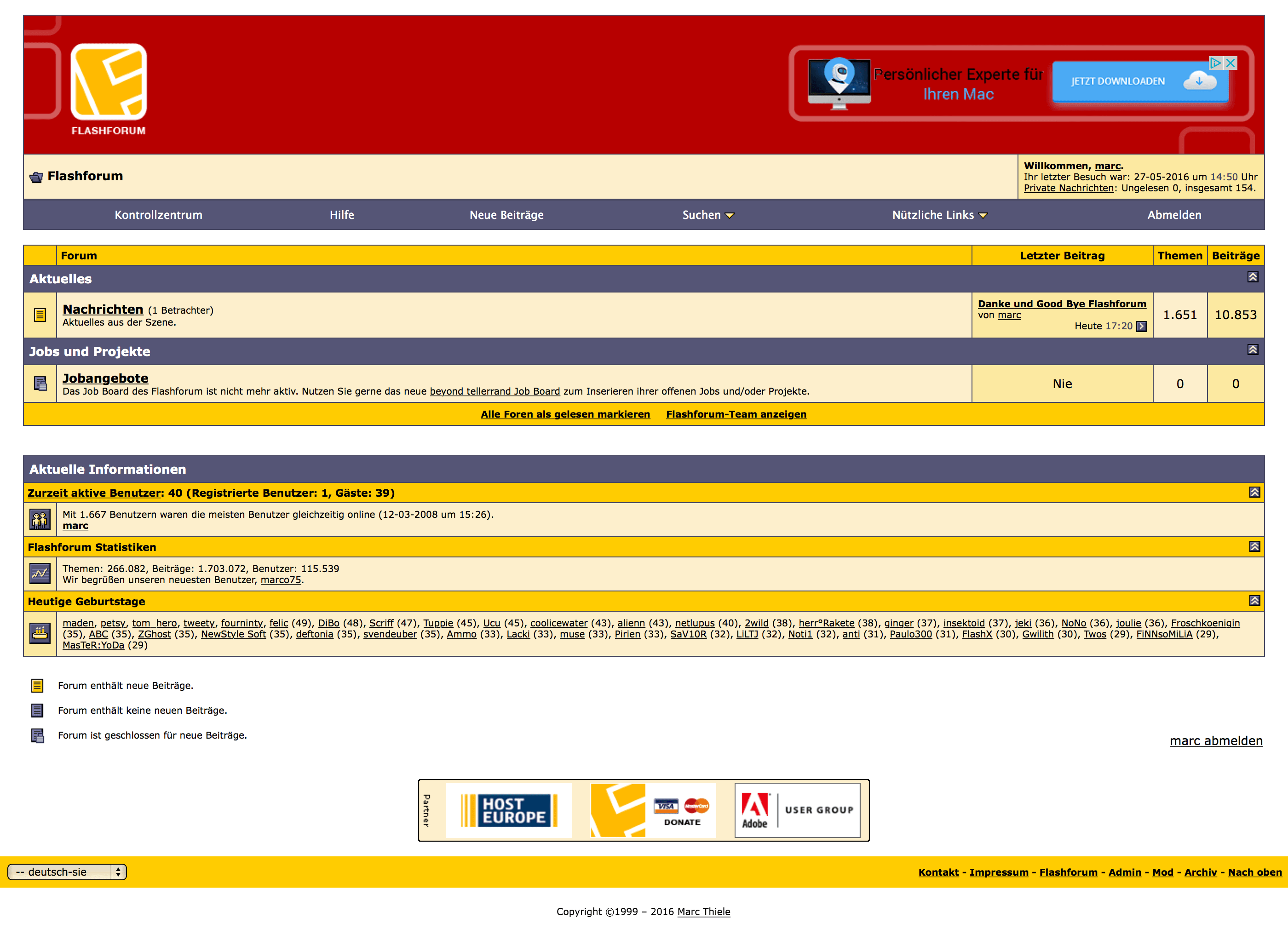Click go-to-last-post arrow next to Heute 17:20

1141,327
